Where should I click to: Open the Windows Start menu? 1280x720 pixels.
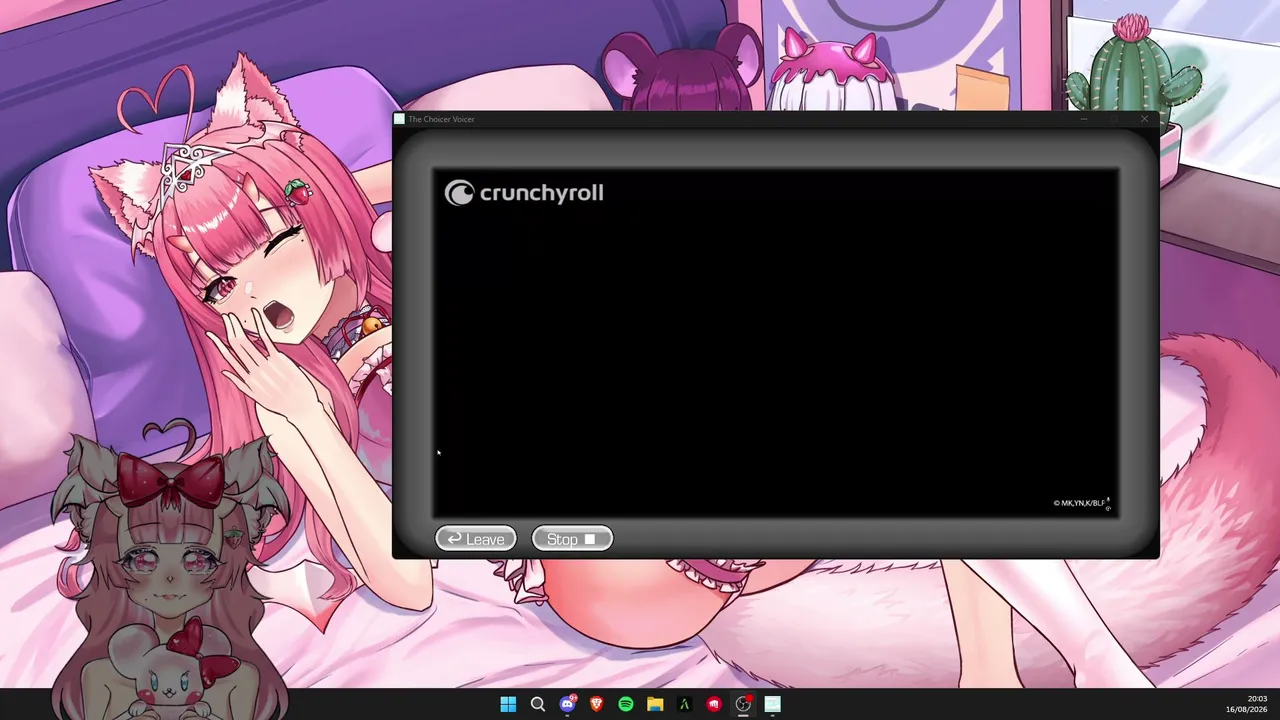tap(508, 704)
